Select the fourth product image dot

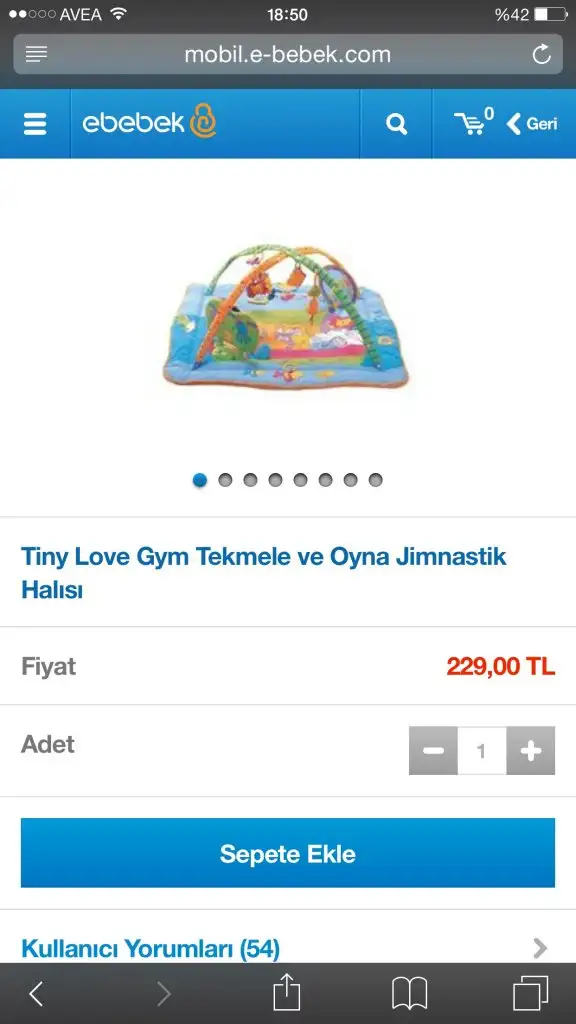(276, 480)
